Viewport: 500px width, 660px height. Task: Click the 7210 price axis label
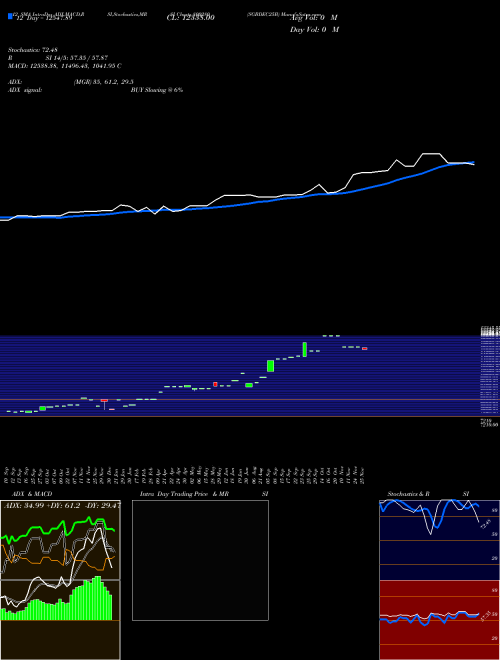click(x=485, y=420)
